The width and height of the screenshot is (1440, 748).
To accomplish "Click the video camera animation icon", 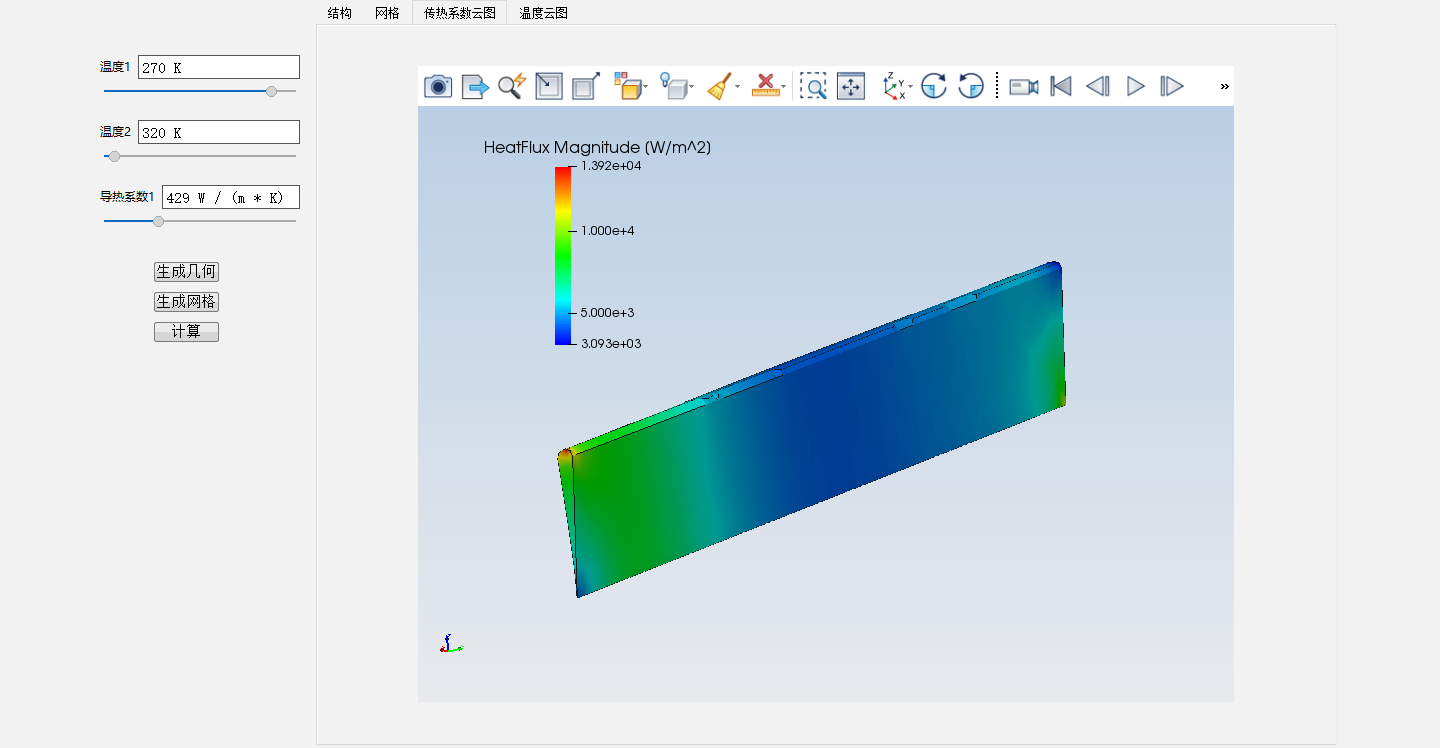I will tap(1024, 86).
